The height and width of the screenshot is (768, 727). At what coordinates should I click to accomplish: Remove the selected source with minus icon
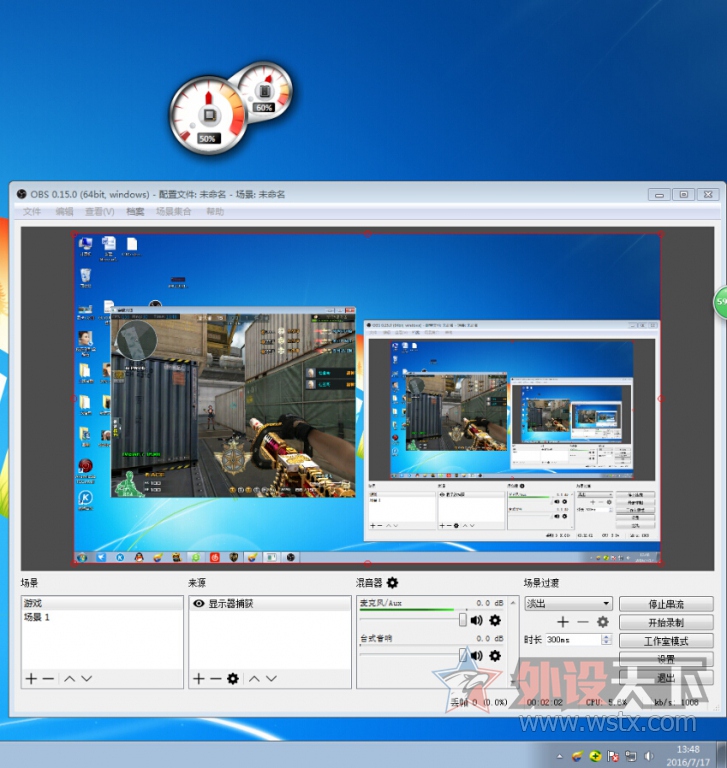point(216,678)
